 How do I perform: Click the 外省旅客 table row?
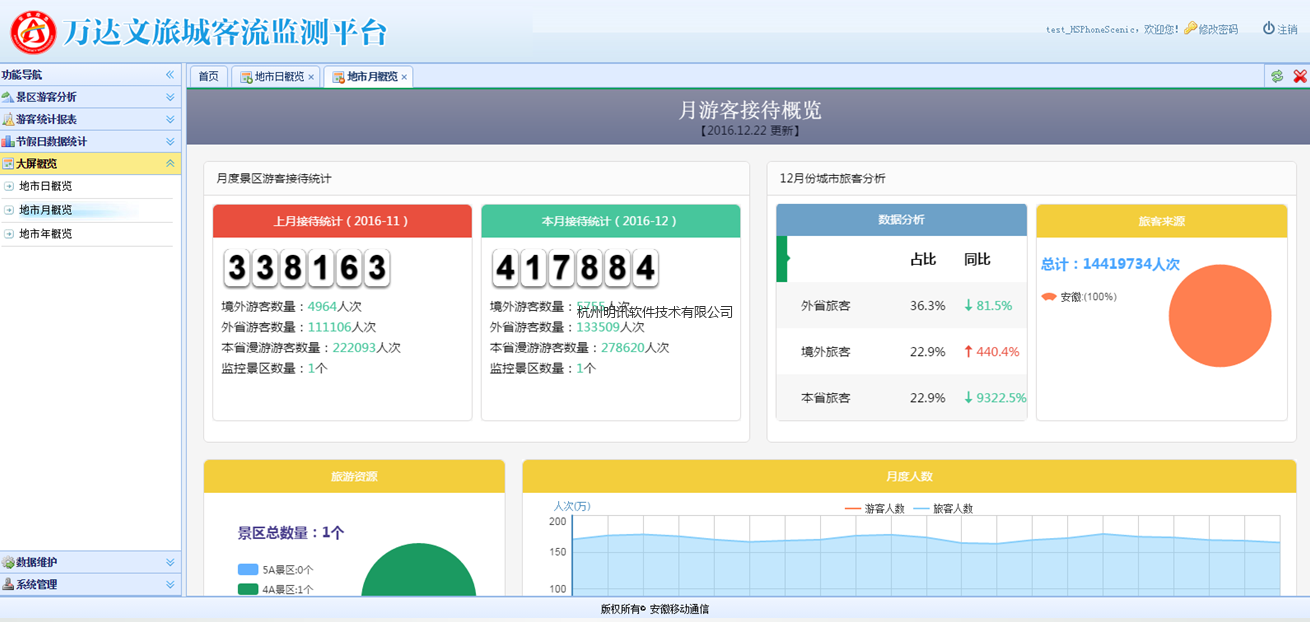tap(902, 305)
